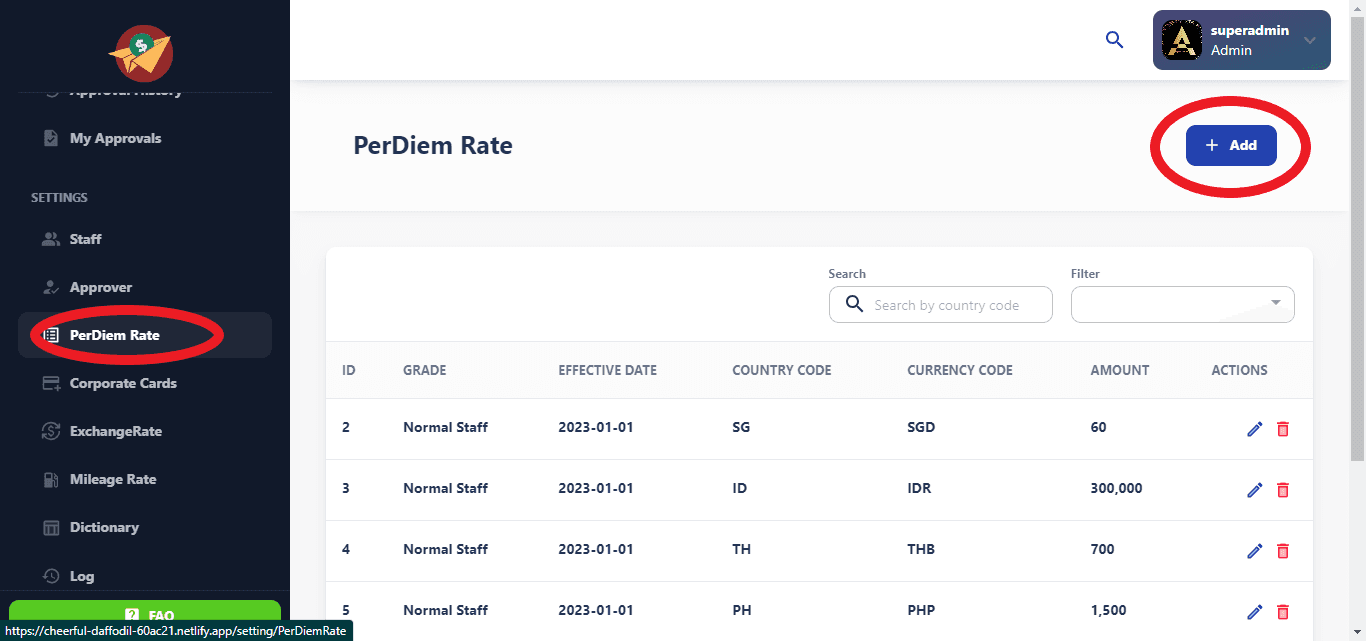The image size is (1366, 641).
Task: Open My Approvals page
Action: (x=115, y=138)
